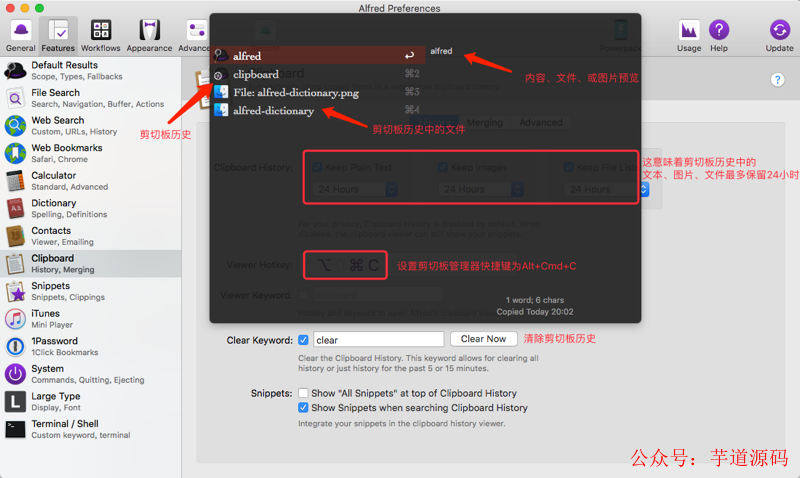The width and height of the screenshot is (800, 478).
Task: Toggle the Viewer Keyword checkbox
Action: coord(303,295)
